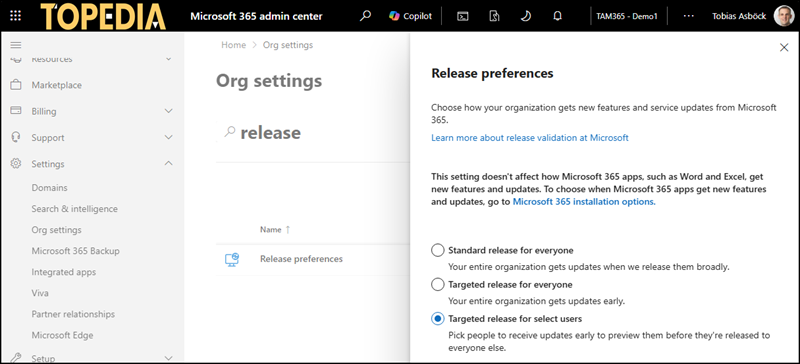This screenshot has height=364, width=800.
Task: Expand the Setup menu chevron
Action: (168, 358)
